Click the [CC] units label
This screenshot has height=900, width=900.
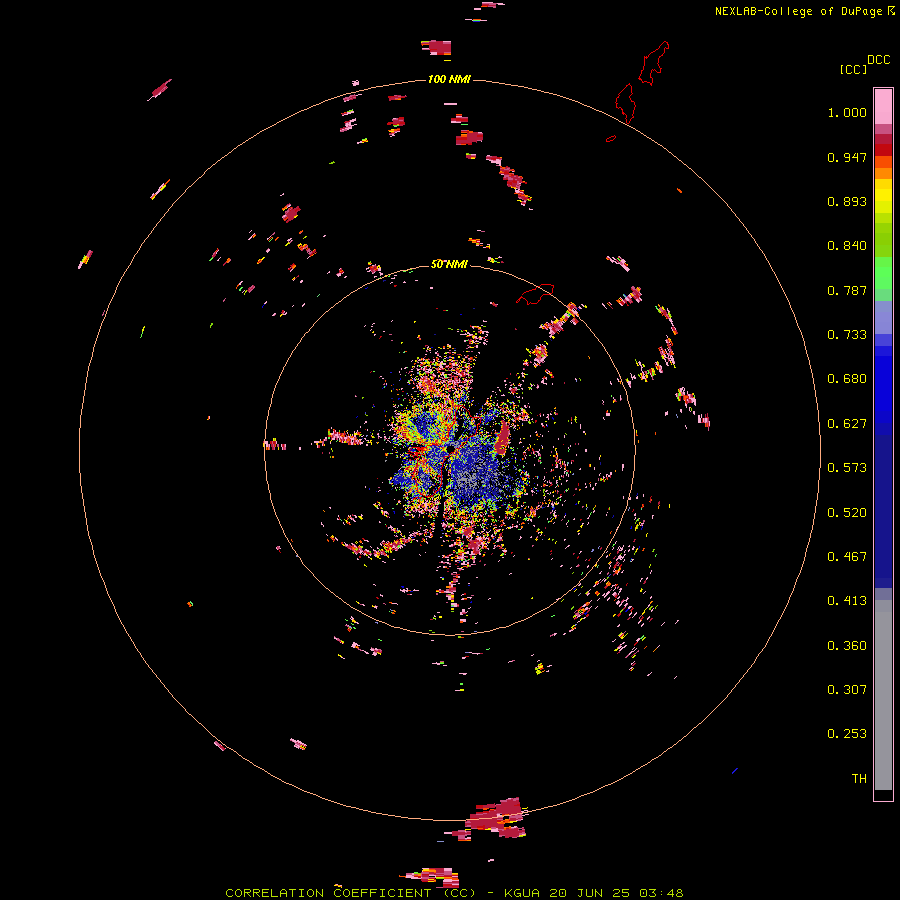[853, 69]
